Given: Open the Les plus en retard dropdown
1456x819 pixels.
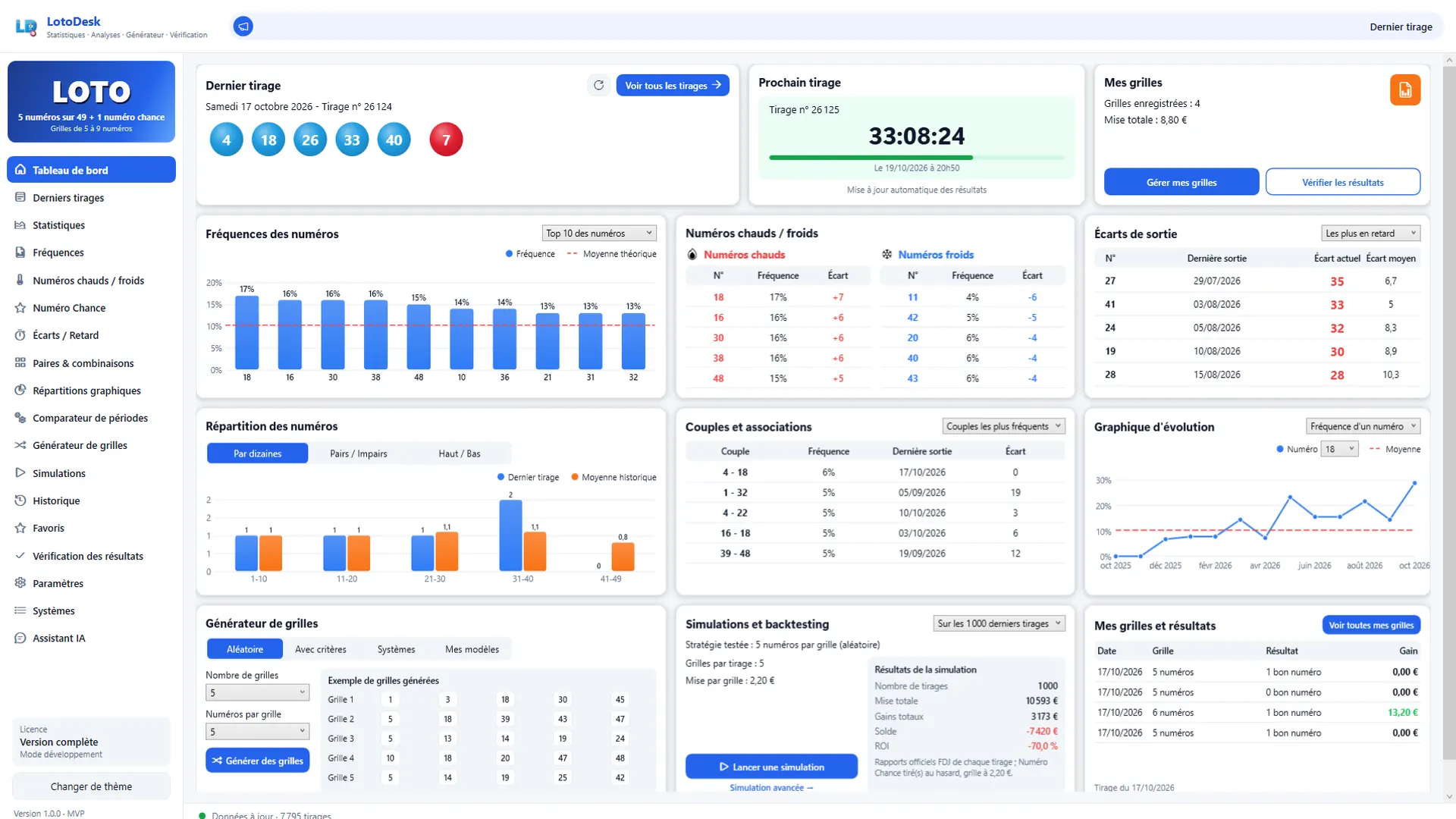Looking at the screenshot, I should pos(1370,234).
